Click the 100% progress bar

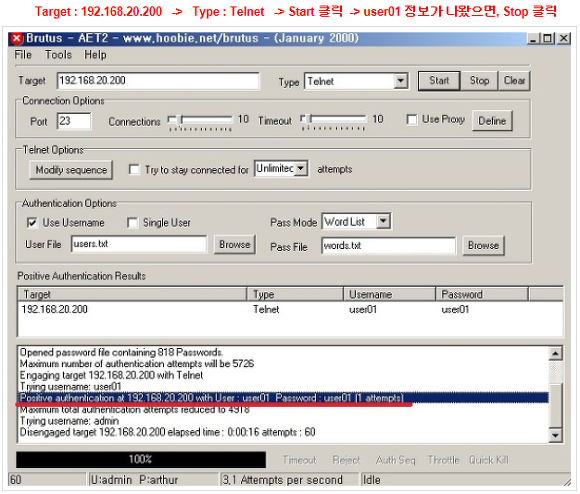click(141, 459)
